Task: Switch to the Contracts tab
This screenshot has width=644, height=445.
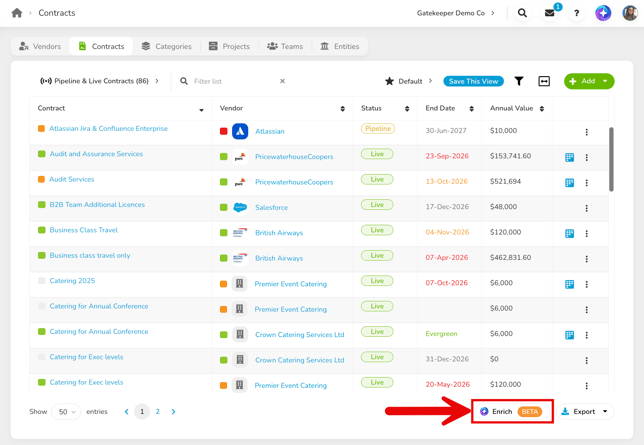Action: tap(101, 46)
